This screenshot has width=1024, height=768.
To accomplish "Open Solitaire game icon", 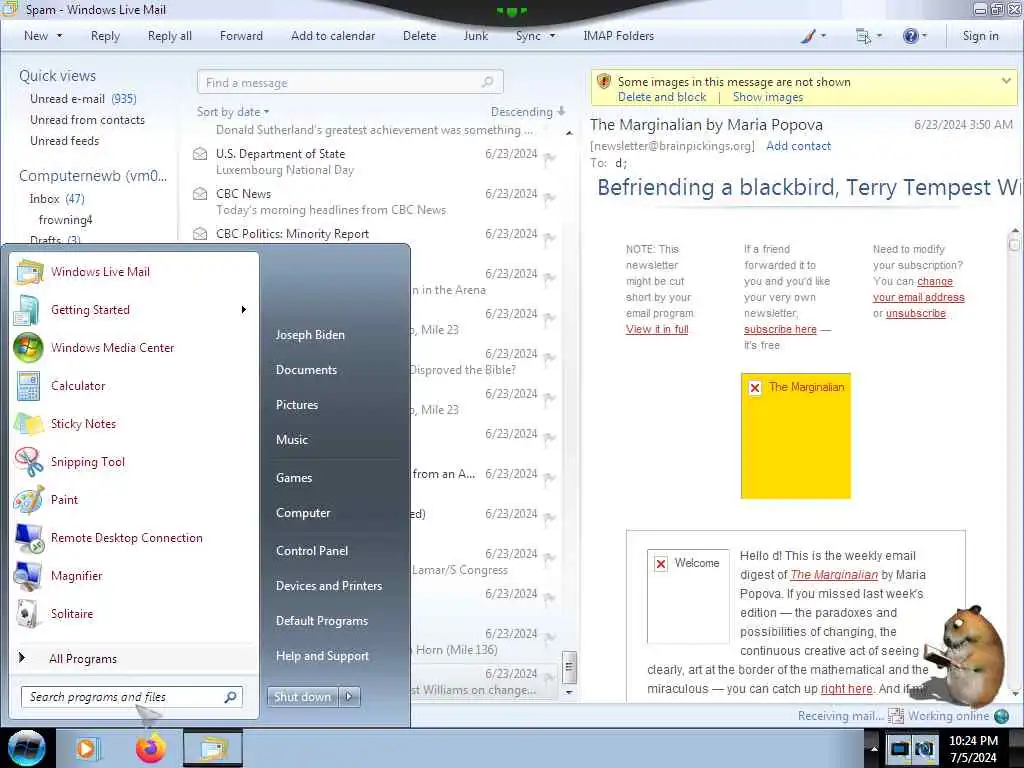I will [x=27, y=613].
